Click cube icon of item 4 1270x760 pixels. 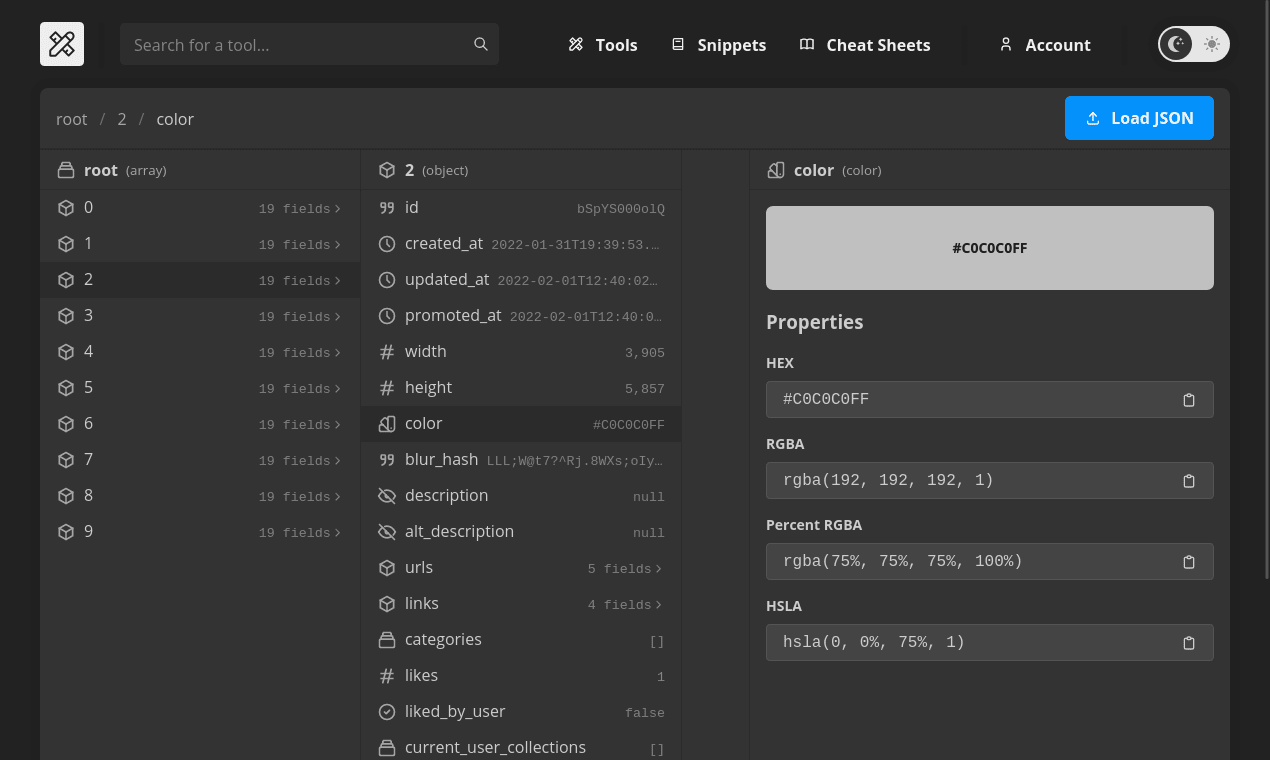pos(66,352)
